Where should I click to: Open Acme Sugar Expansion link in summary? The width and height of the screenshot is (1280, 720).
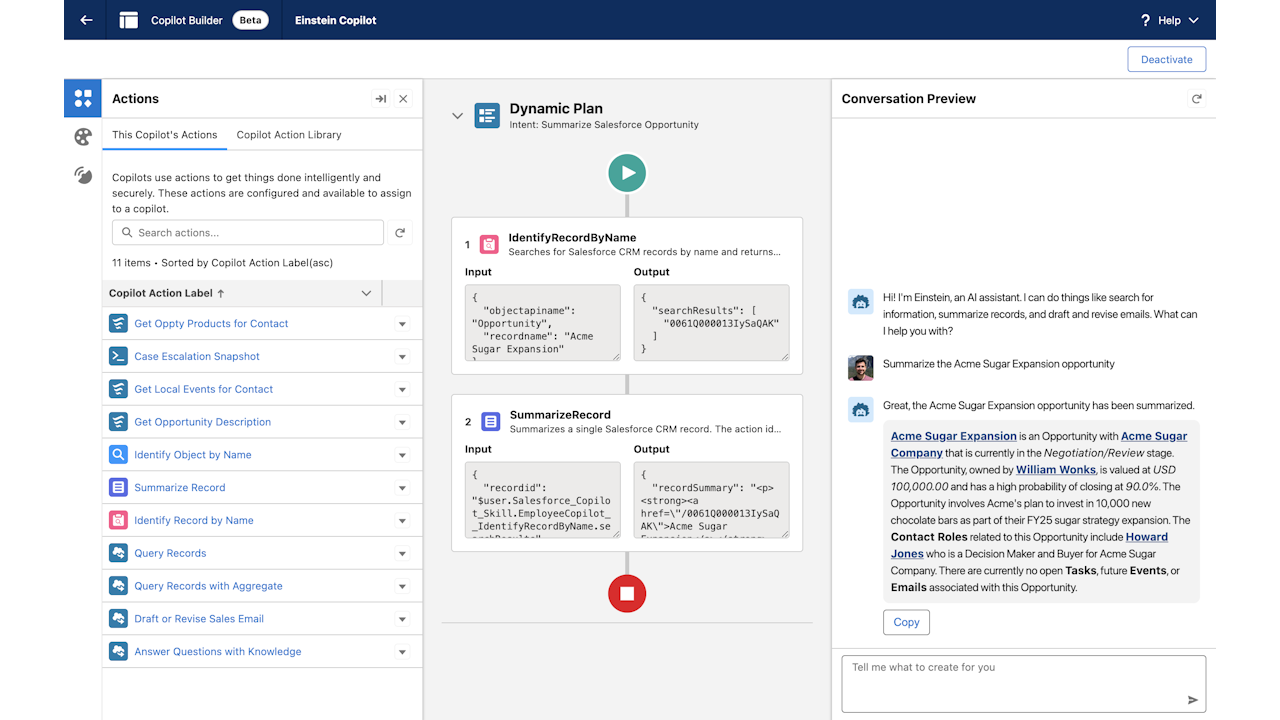[x=954, y=436]
